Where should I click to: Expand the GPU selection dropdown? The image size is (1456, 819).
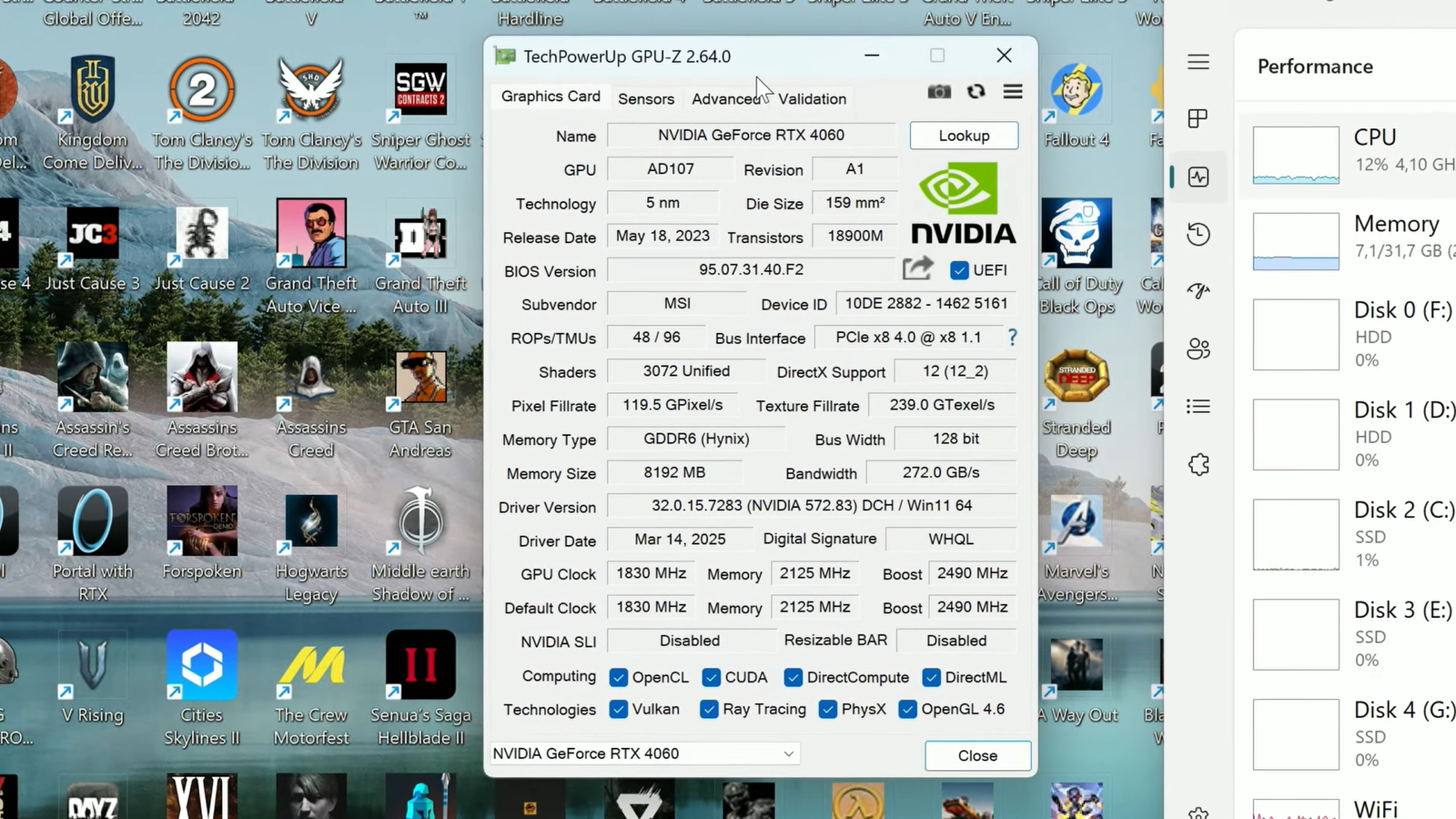788,753
